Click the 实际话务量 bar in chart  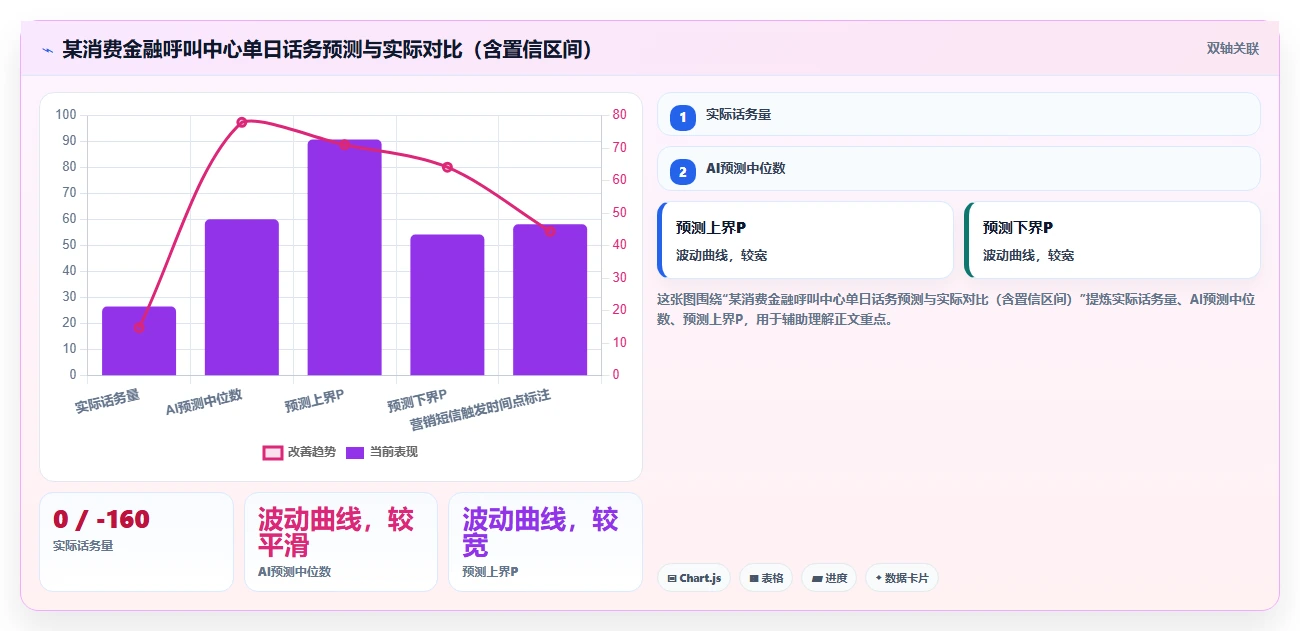tap(139, 341)
